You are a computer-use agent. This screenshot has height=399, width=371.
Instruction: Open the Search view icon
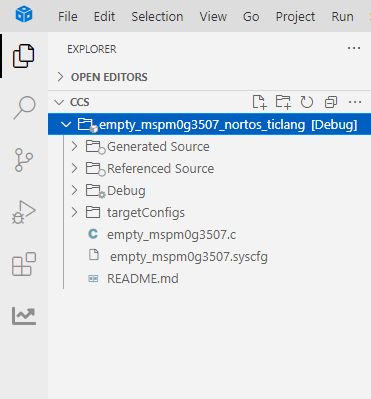click(x=24, y=108)
